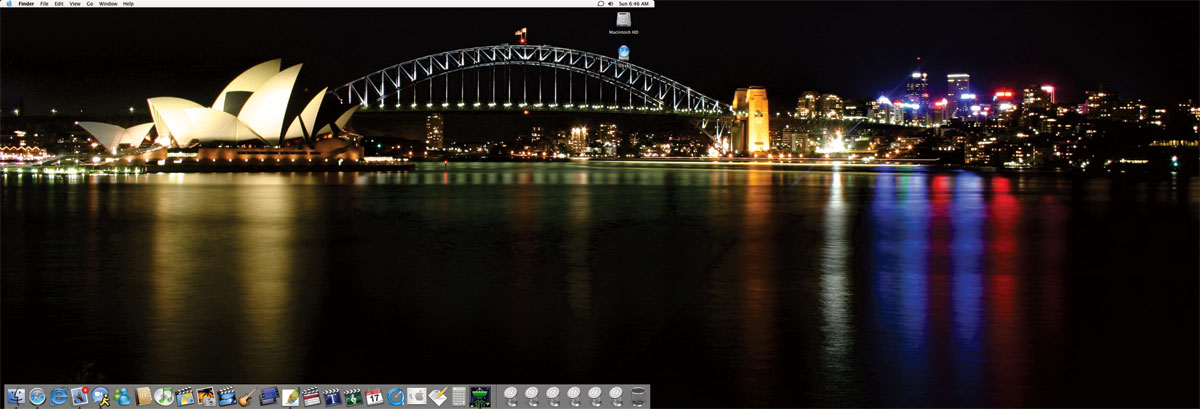Open the File menu
The image size is (1200, 409).
44,4
